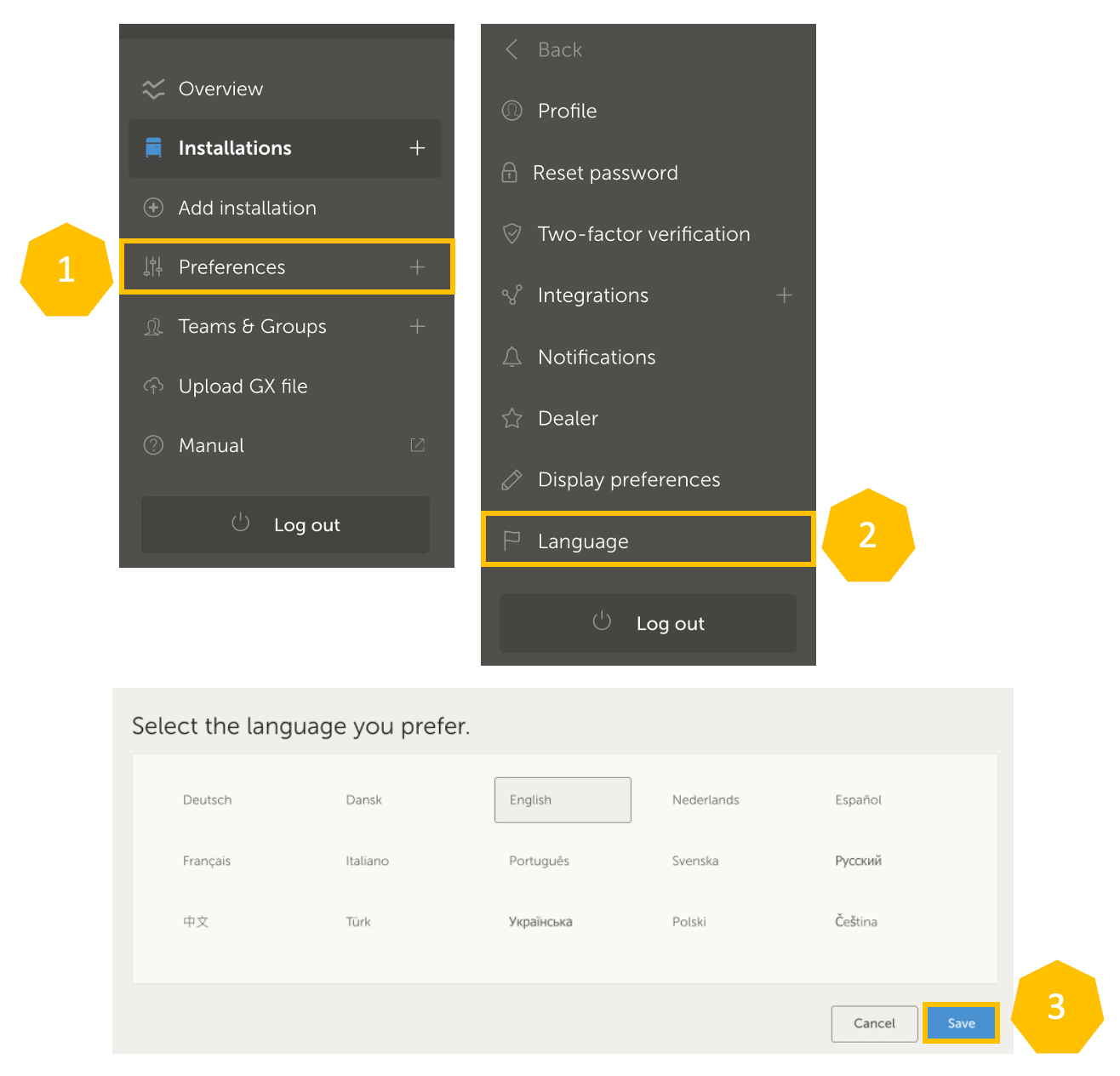Click the Upload GX file cloud icon

(153, 386)
